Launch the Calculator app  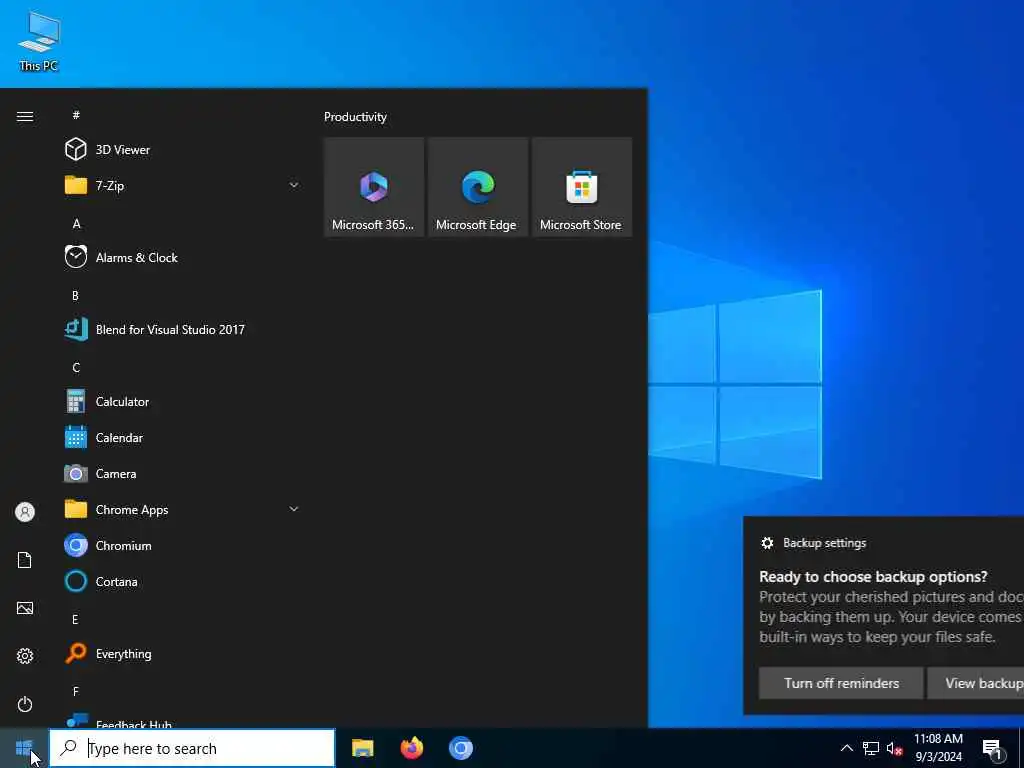click(x=183, y=402)
